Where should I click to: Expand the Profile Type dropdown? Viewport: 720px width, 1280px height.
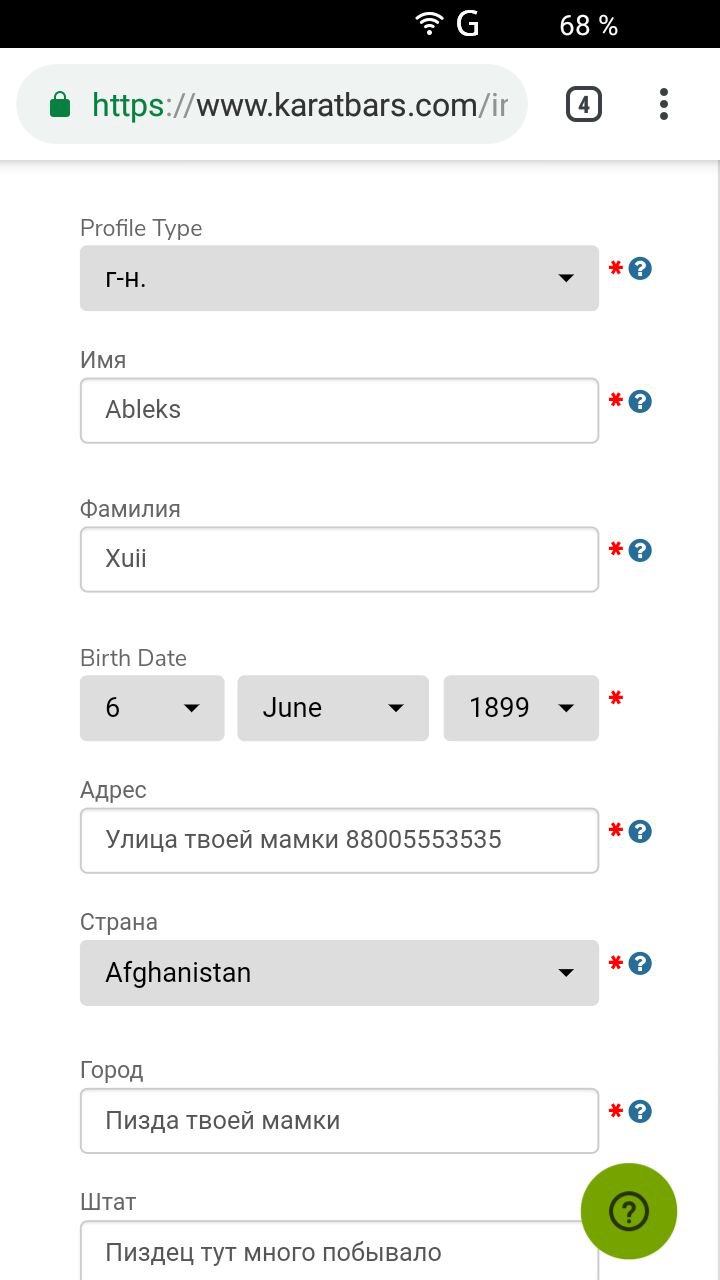tap(339, 278)
